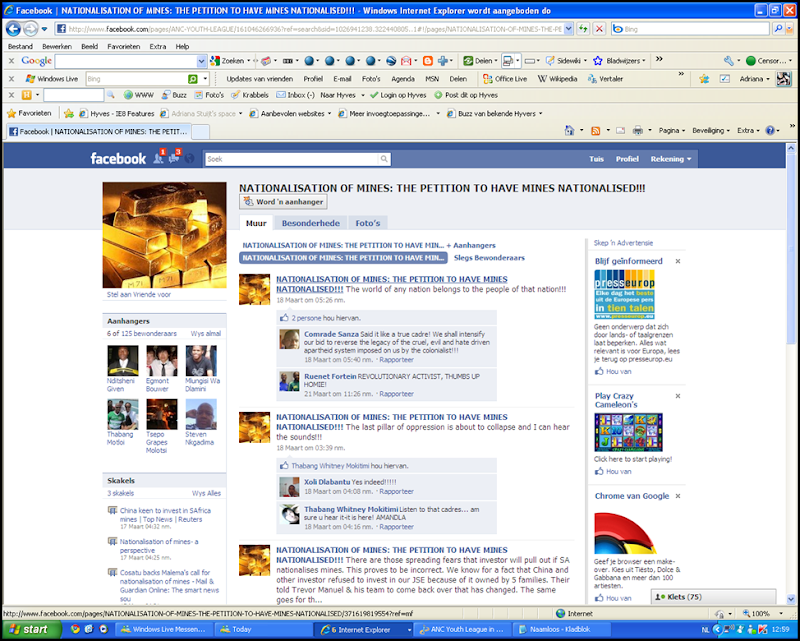
Task: Click the Home icon in the command bar
Action: (x=569, y=131)
